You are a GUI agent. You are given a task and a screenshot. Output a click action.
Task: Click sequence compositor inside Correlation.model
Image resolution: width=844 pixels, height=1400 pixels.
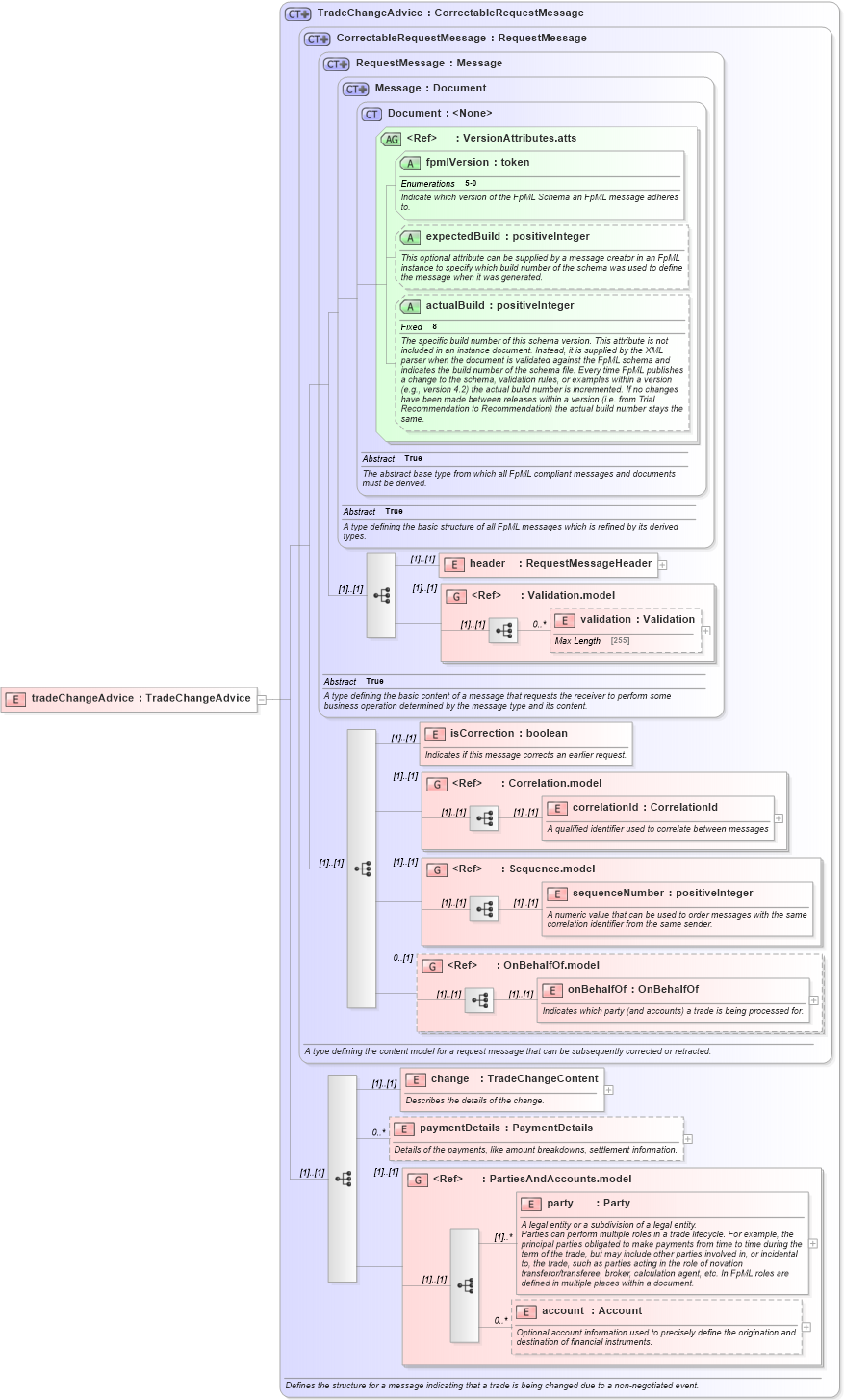pyautogui.click(x=484, y=818)
